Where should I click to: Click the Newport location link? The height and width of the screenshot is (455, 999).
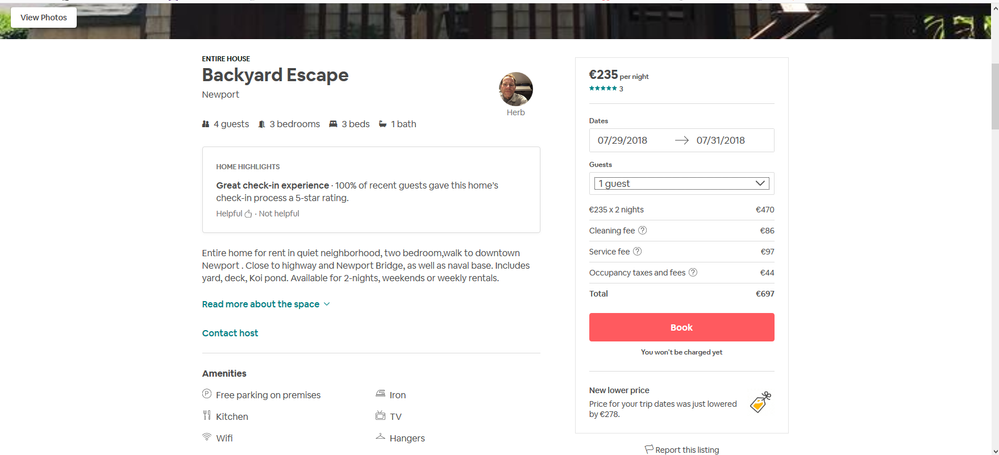pos(221,95)
